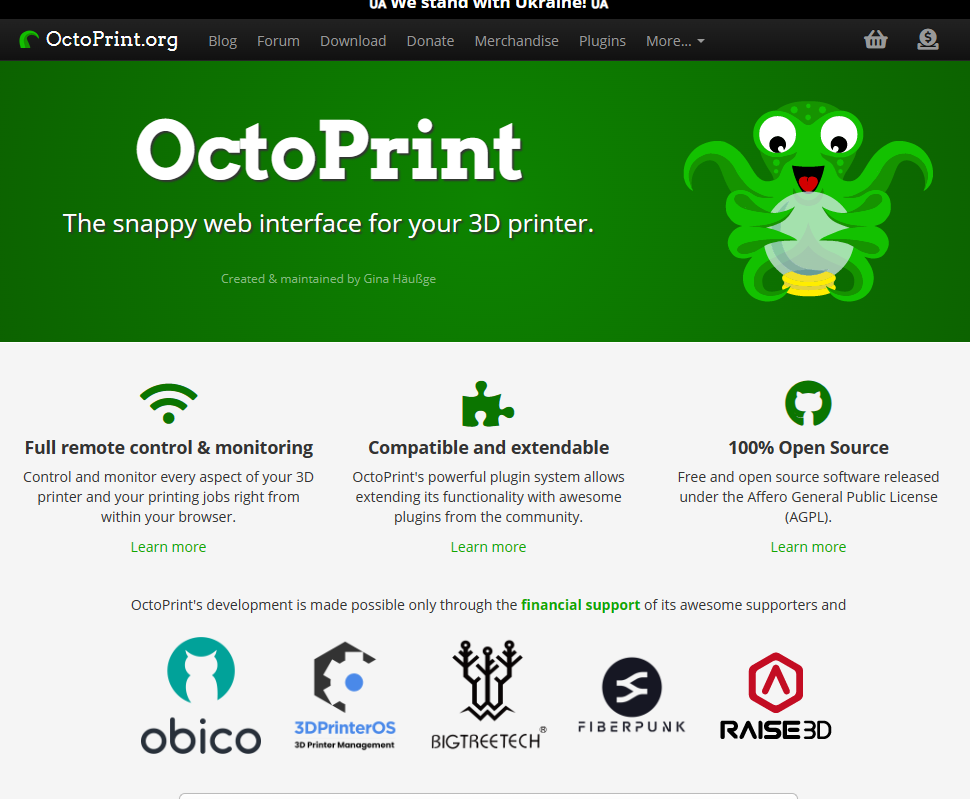
Task: Click Learn more under Full remote control
Action: pos(168,547)
